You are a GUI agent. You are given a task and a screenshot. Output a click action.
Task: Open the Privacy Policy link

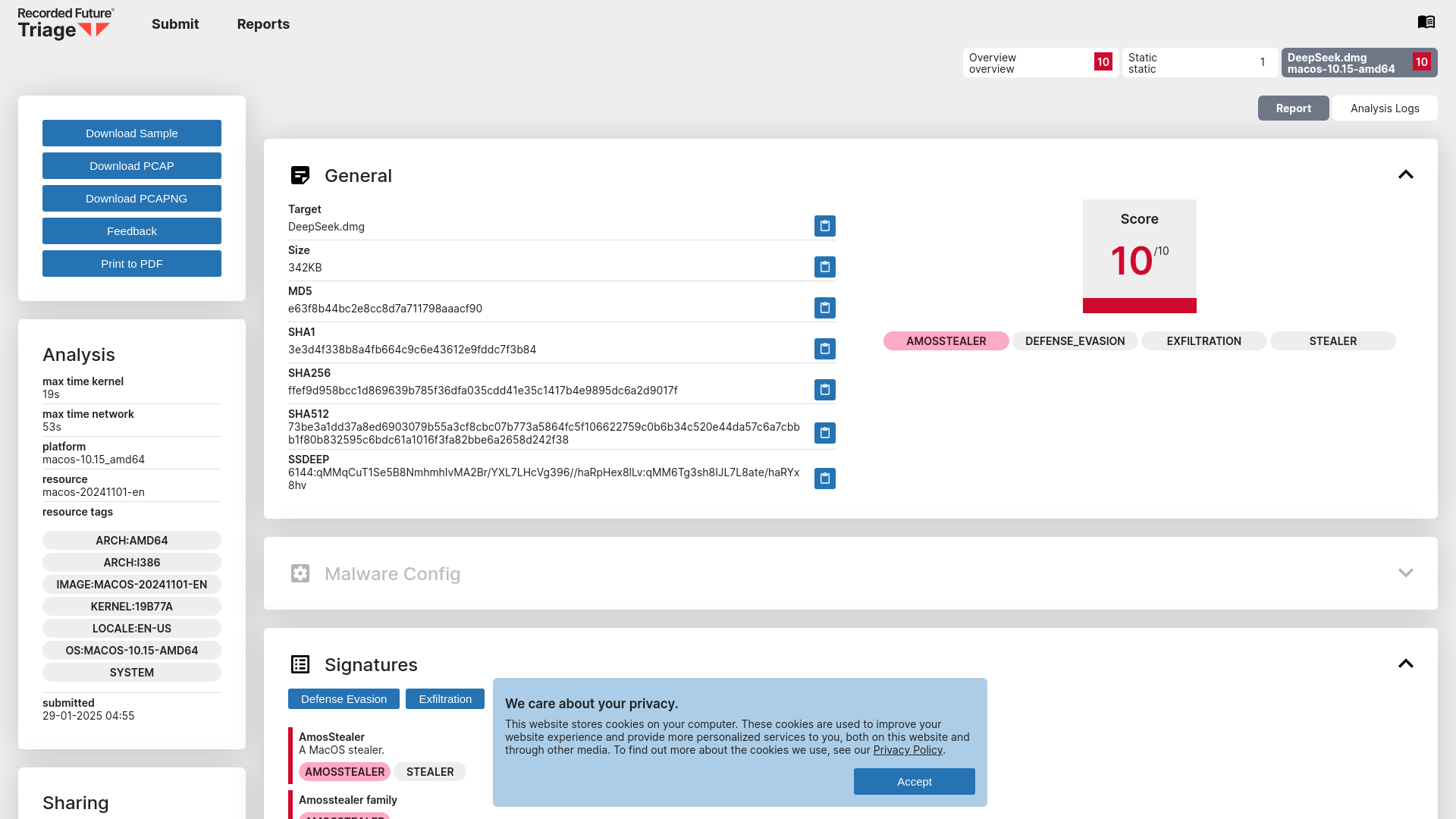point(908,750)
